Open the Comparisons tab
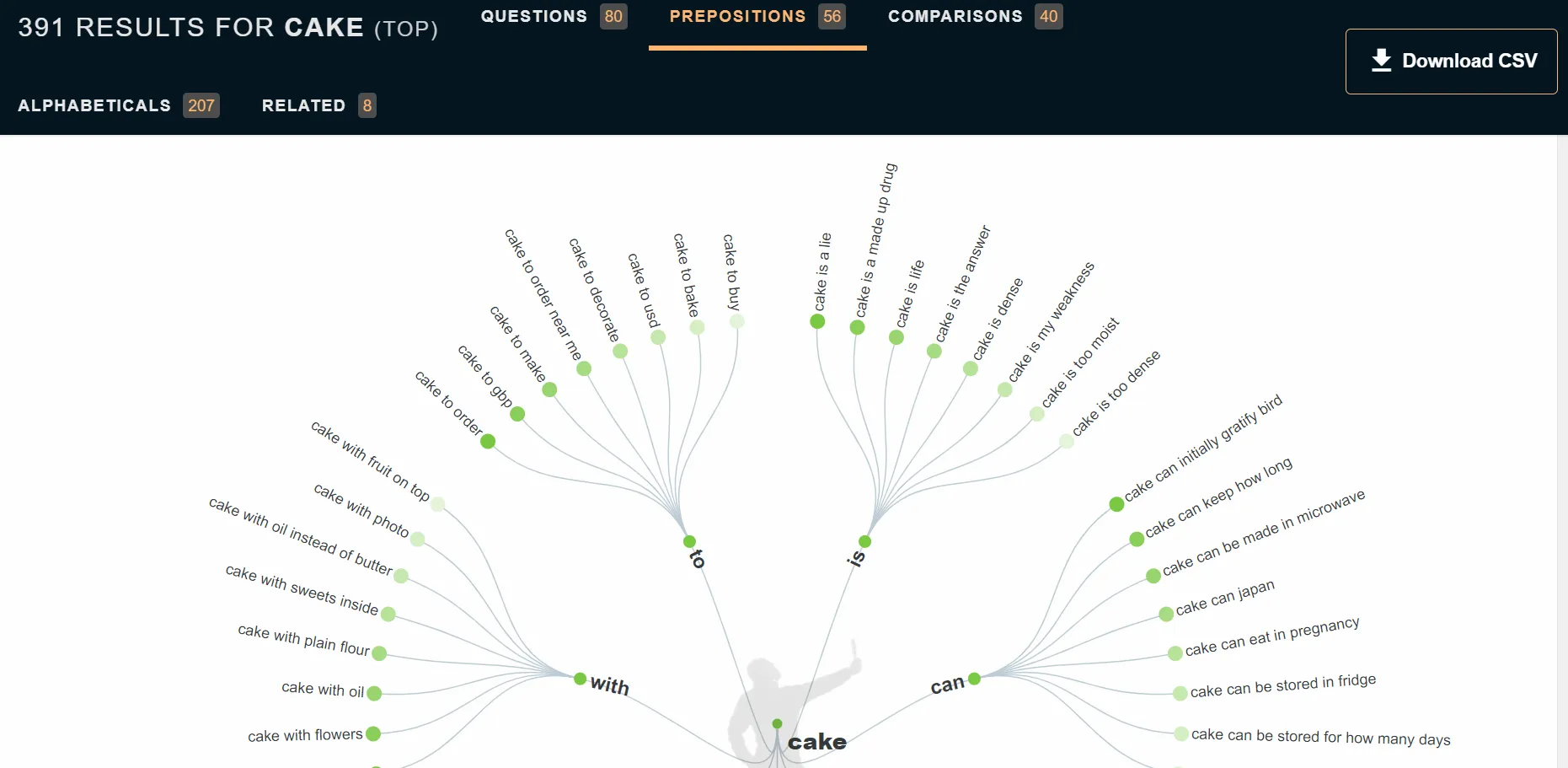Screen dimensions: 1568x768 pos(974,16)
